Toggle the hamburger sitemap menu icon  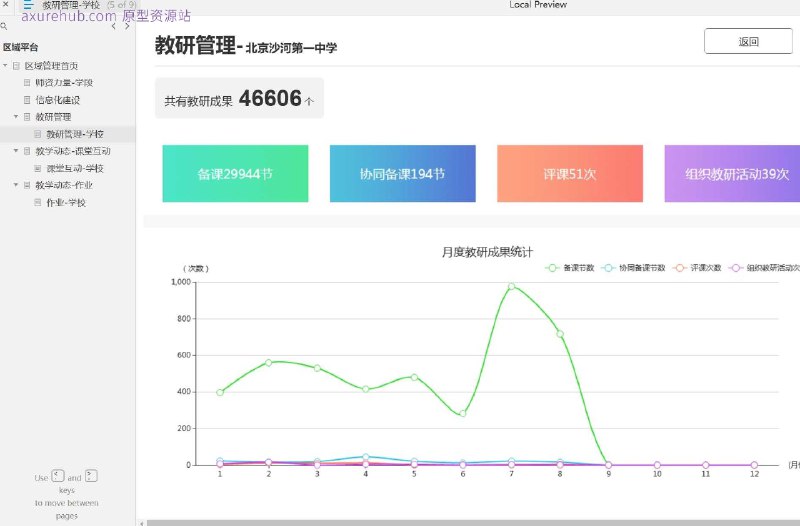coord(28,5)
